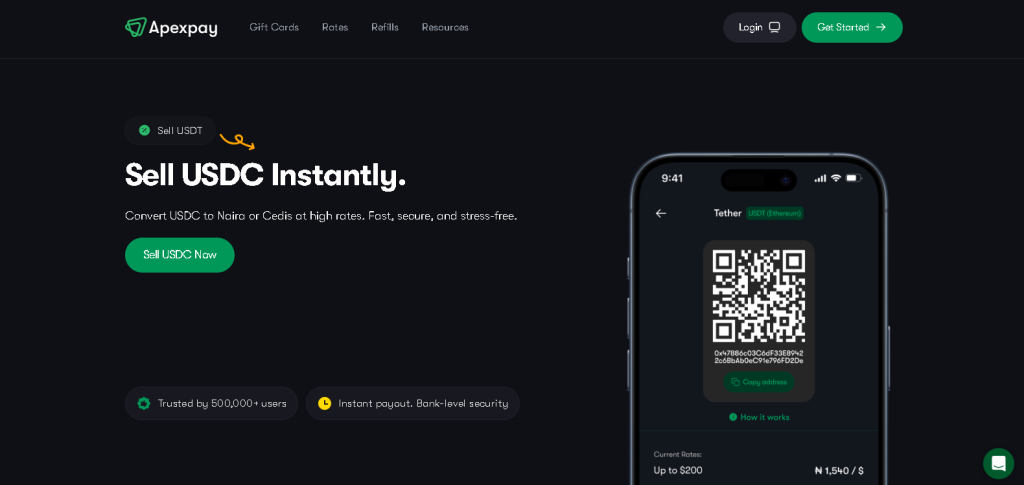
Task: Click the Get Started button
Action: [852, 27]
